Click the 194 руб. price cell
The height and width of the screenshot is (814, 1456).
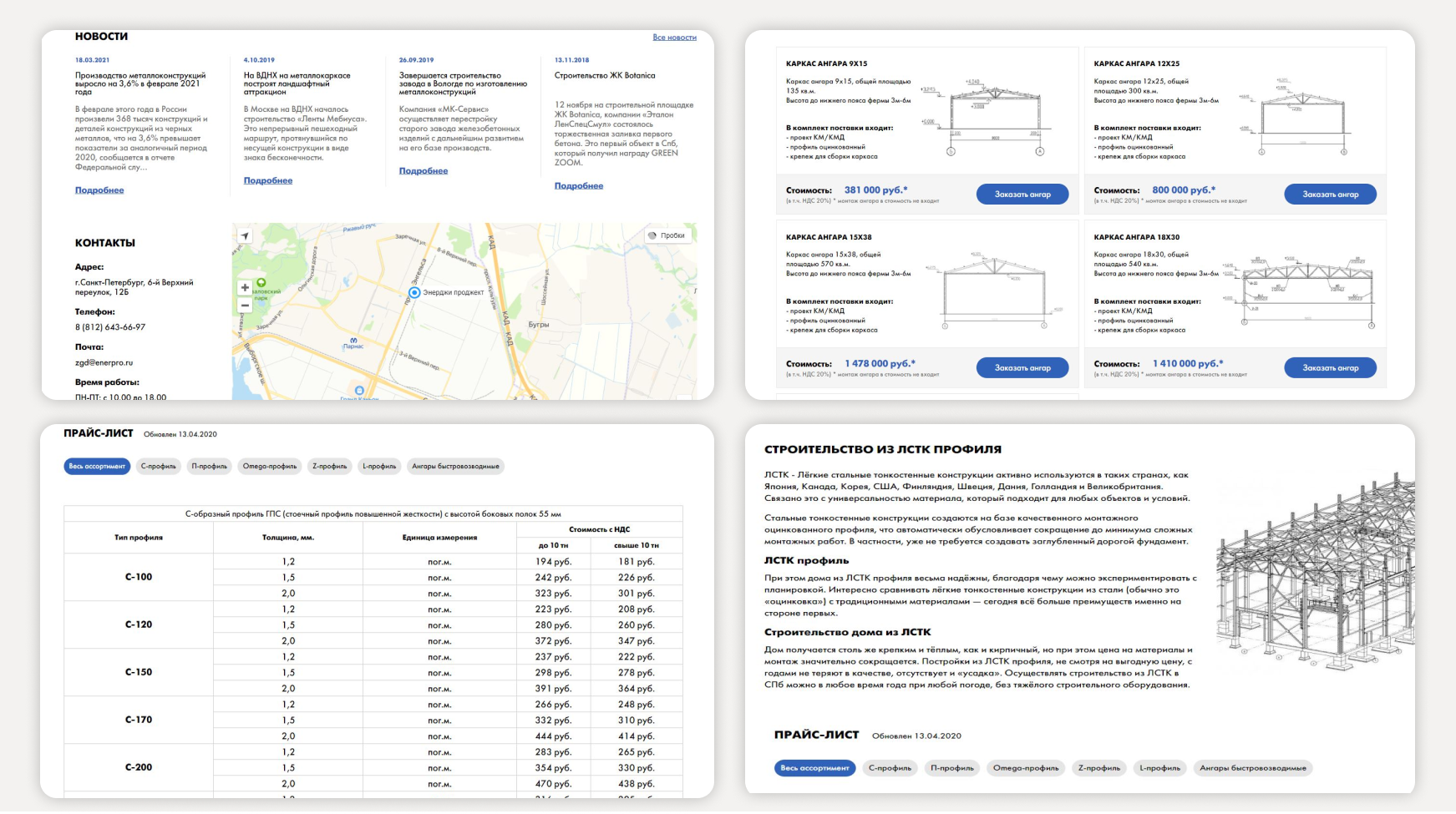554,562
